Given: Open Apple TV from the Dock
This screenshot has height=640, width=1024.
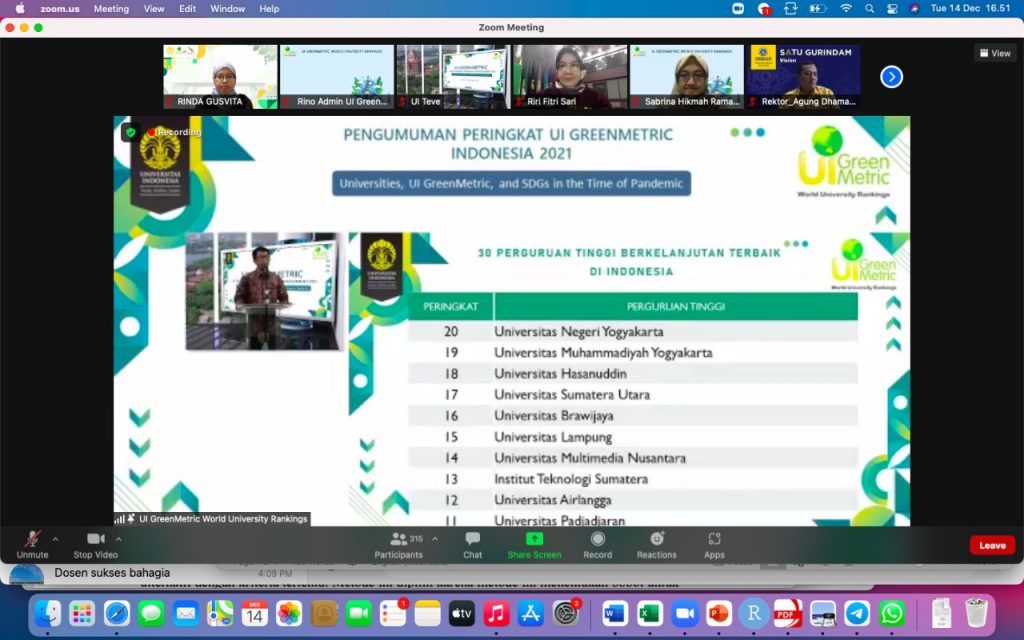Looking at the screenshot, I should coord(462,614).
